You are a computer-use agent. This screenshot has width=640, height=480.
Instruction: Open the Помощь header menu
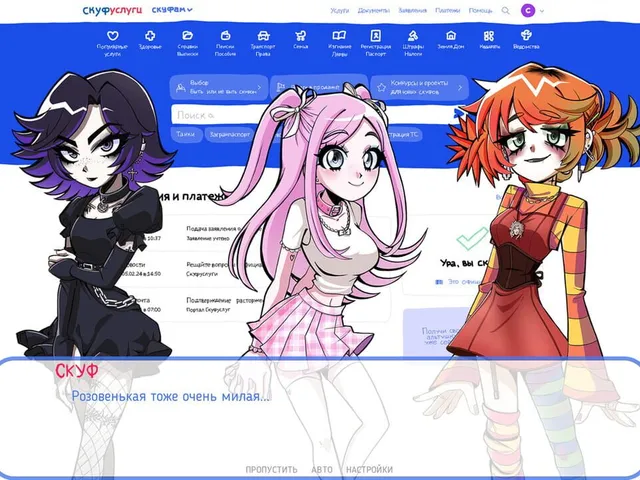480,11
